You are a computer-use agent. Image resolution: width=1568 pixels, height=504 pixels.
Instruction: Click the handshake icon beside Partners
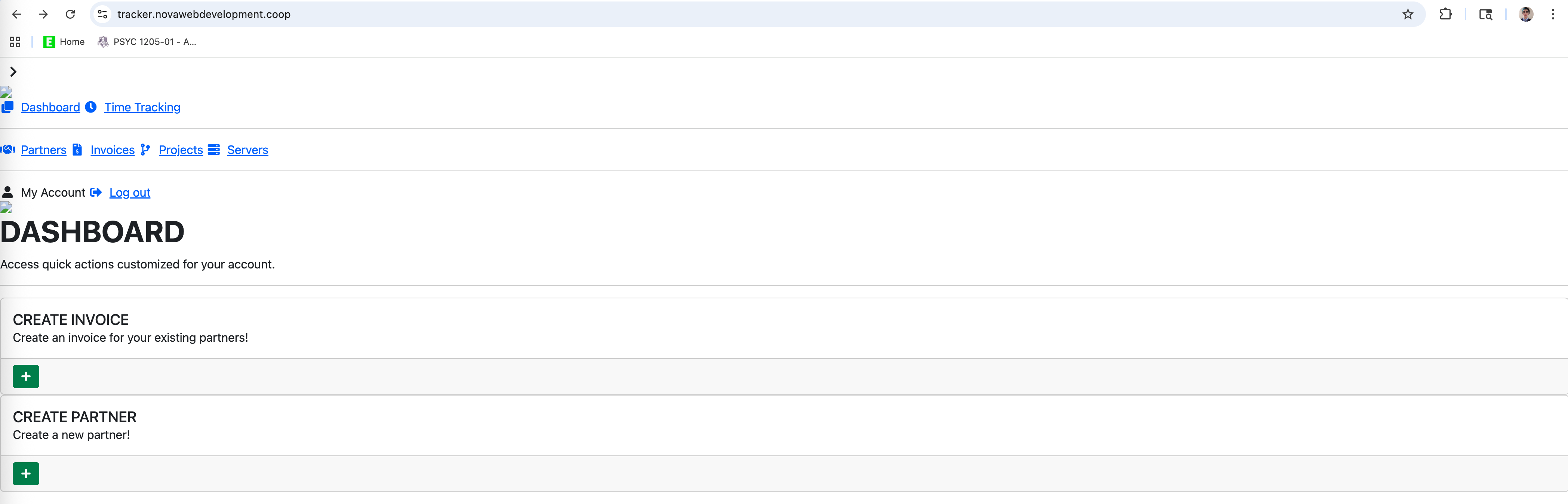(x=8, y=150)
